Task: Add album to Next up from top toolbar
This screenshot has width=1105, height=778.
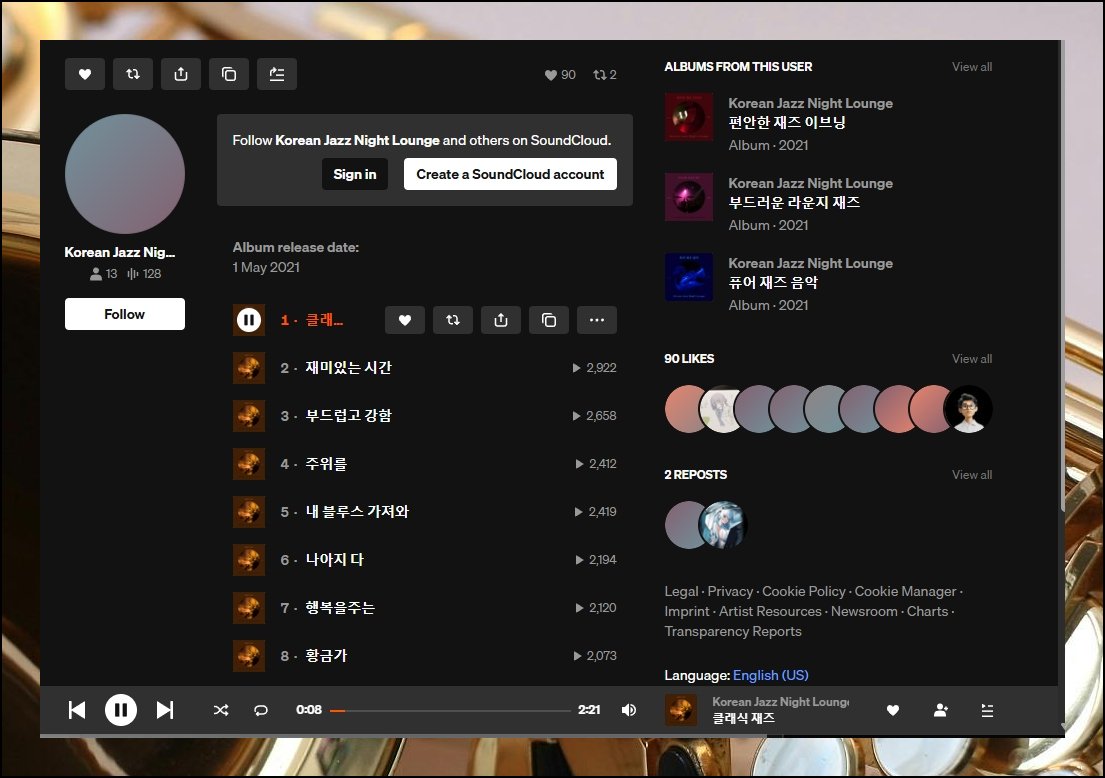Action: click(x=276, y=74)
